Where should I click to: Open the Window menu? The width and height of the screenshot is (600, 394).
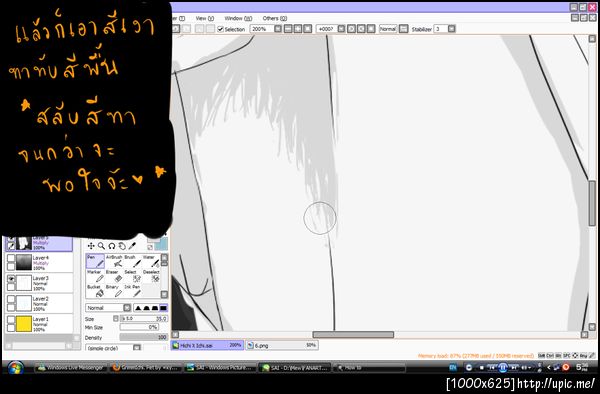coord(238,18)
